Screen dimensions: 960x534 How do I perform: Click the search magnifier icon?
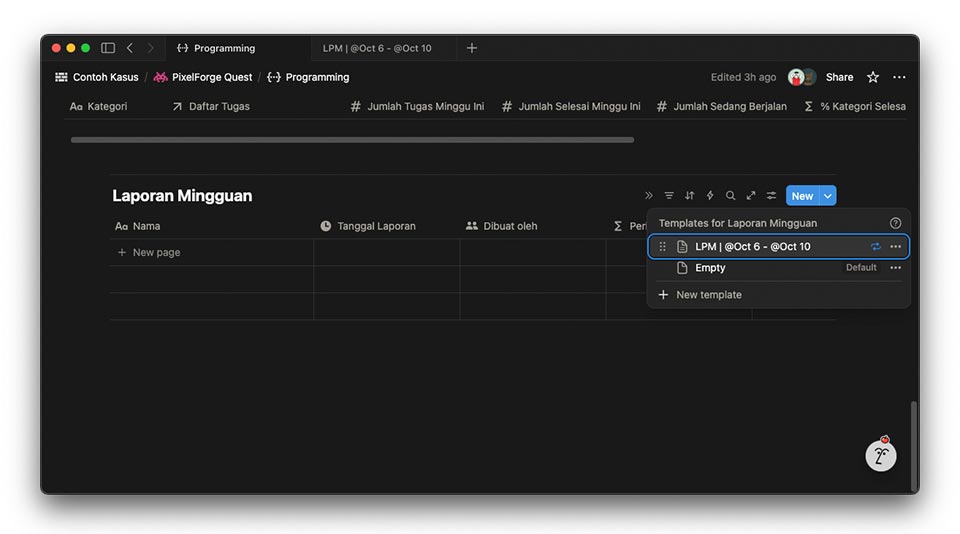pos(730,196)
